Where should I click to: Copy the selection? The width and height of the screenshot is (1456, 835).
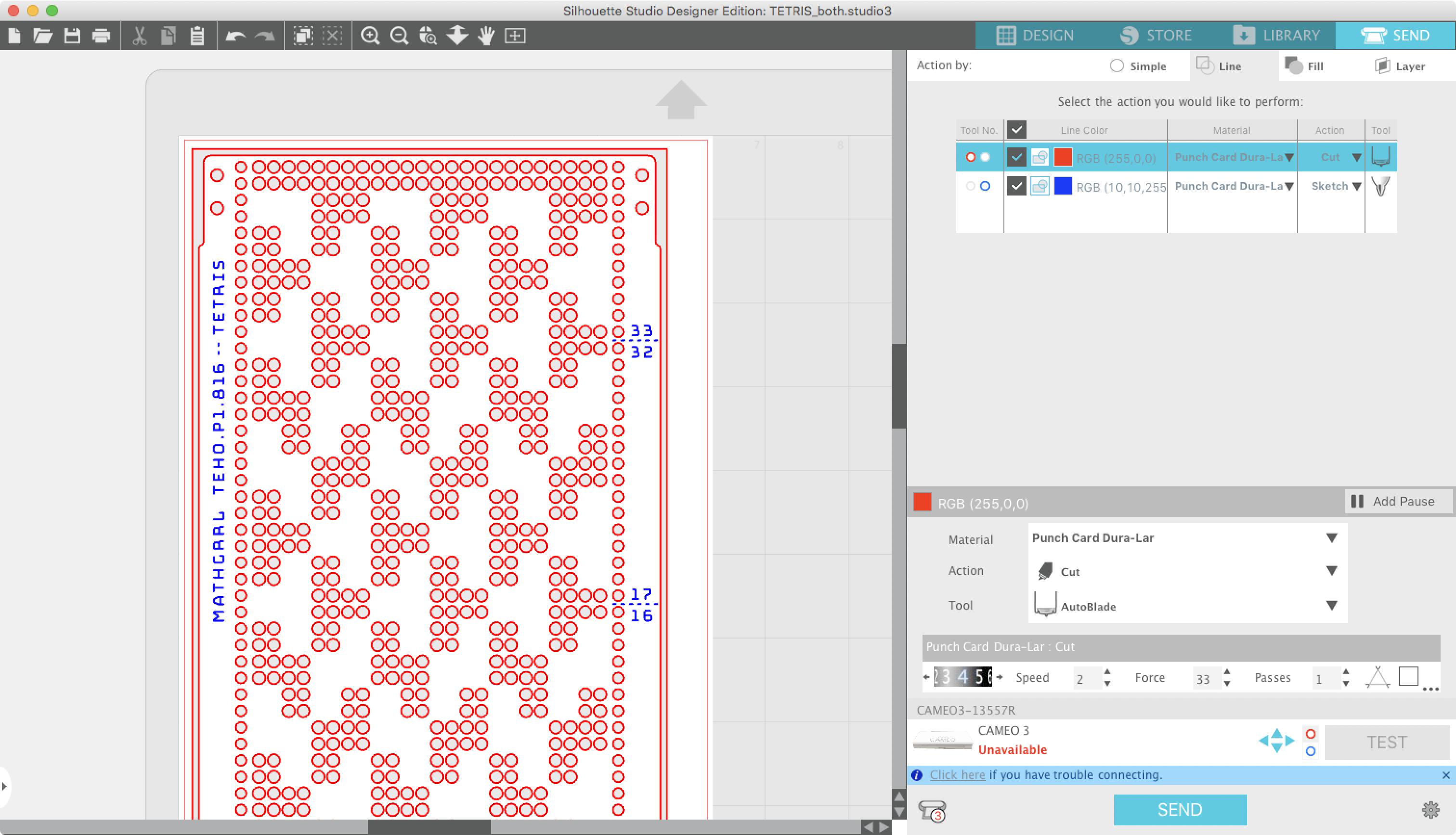coord(168,36)
